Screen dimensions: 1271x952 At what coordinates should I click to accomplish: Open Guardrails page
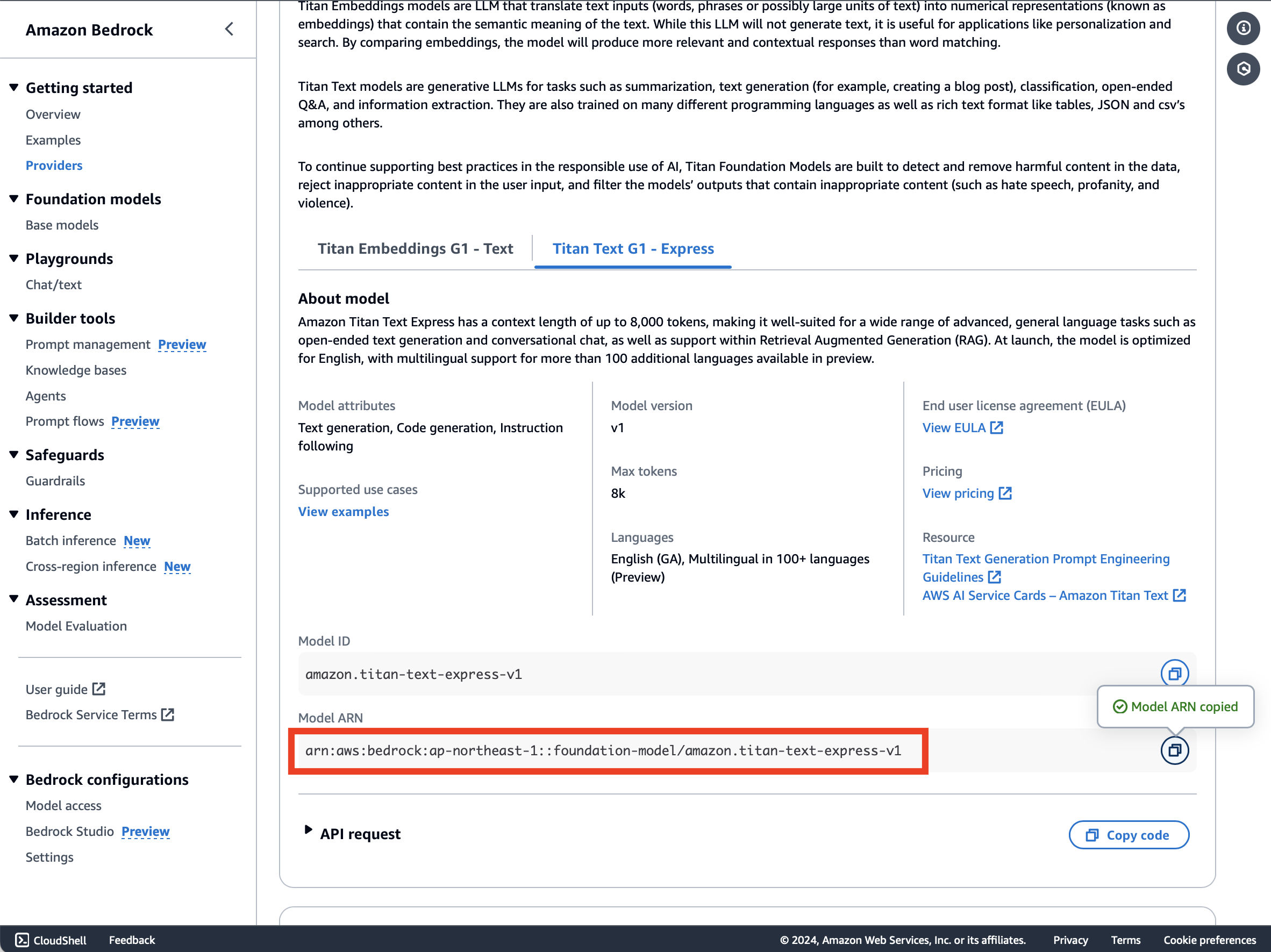pos(55,481)
